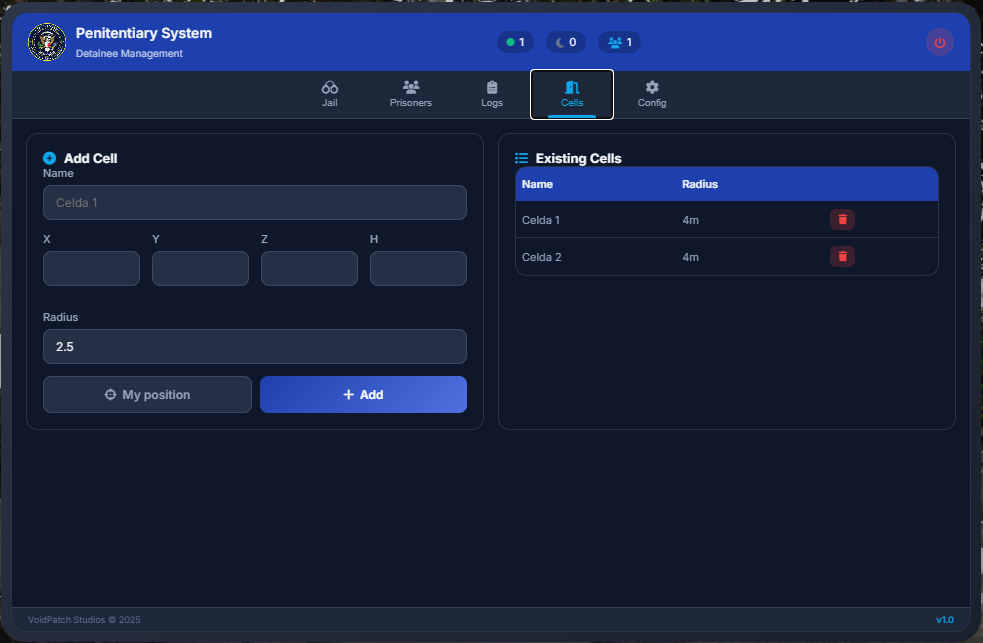
Task: Click the Existing Cells list icon
Action: [521, 158]
